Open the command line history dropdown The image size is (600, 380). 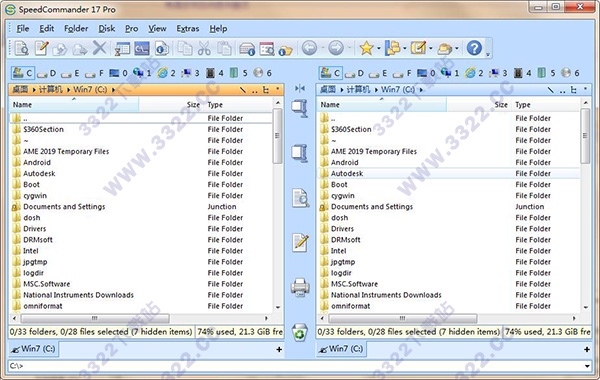[587, 366]
